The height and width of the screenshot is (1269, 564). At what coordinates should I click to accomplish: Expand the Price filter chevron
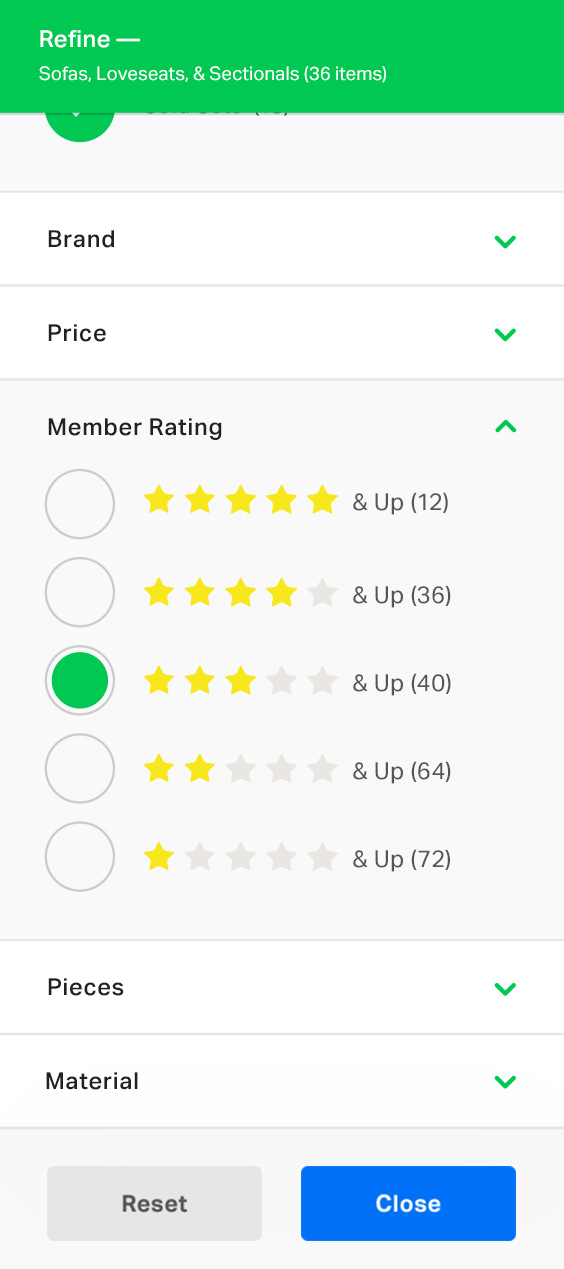tap(505, 334)
